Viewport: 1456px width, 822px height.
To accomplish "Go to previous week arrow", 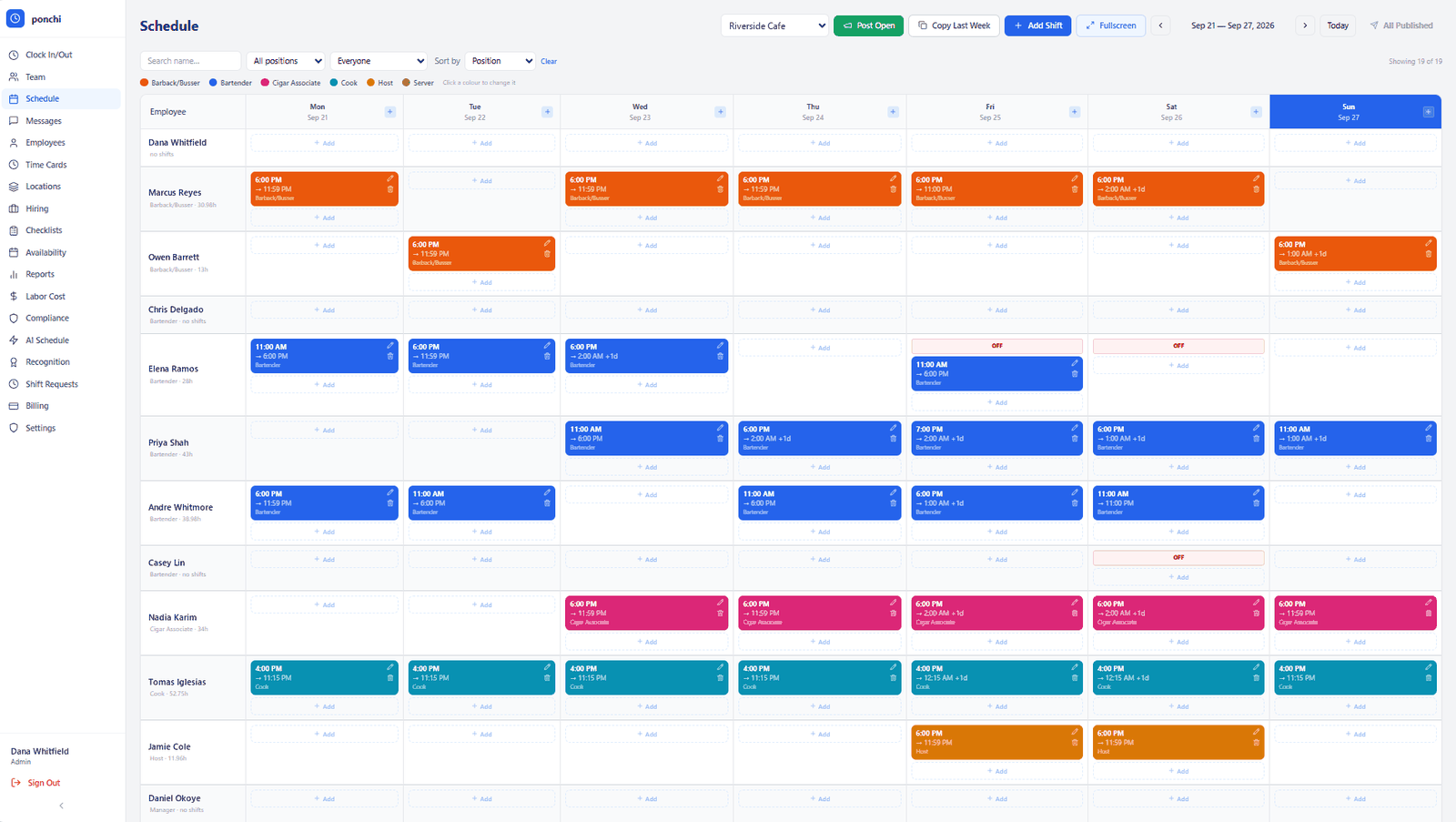I will pos(1160,25).
